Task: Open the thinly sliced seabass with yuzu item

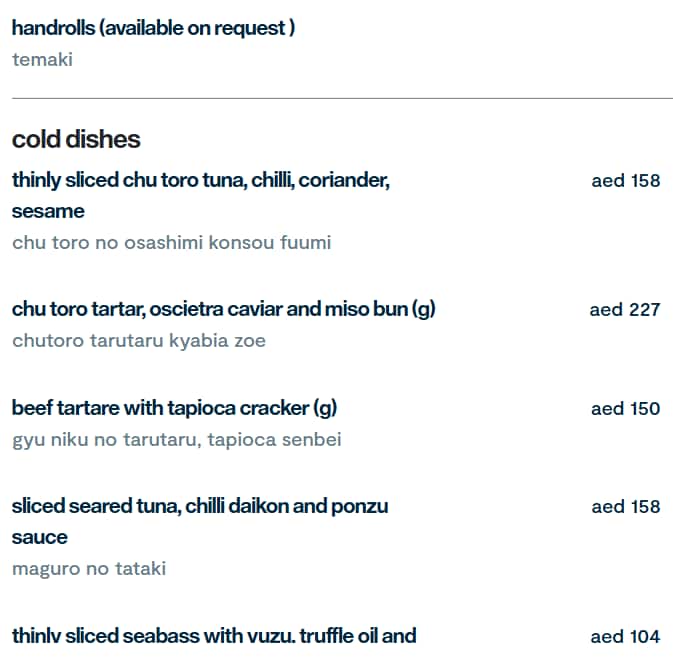Action: pyautogui.click(x=214, y=636)
